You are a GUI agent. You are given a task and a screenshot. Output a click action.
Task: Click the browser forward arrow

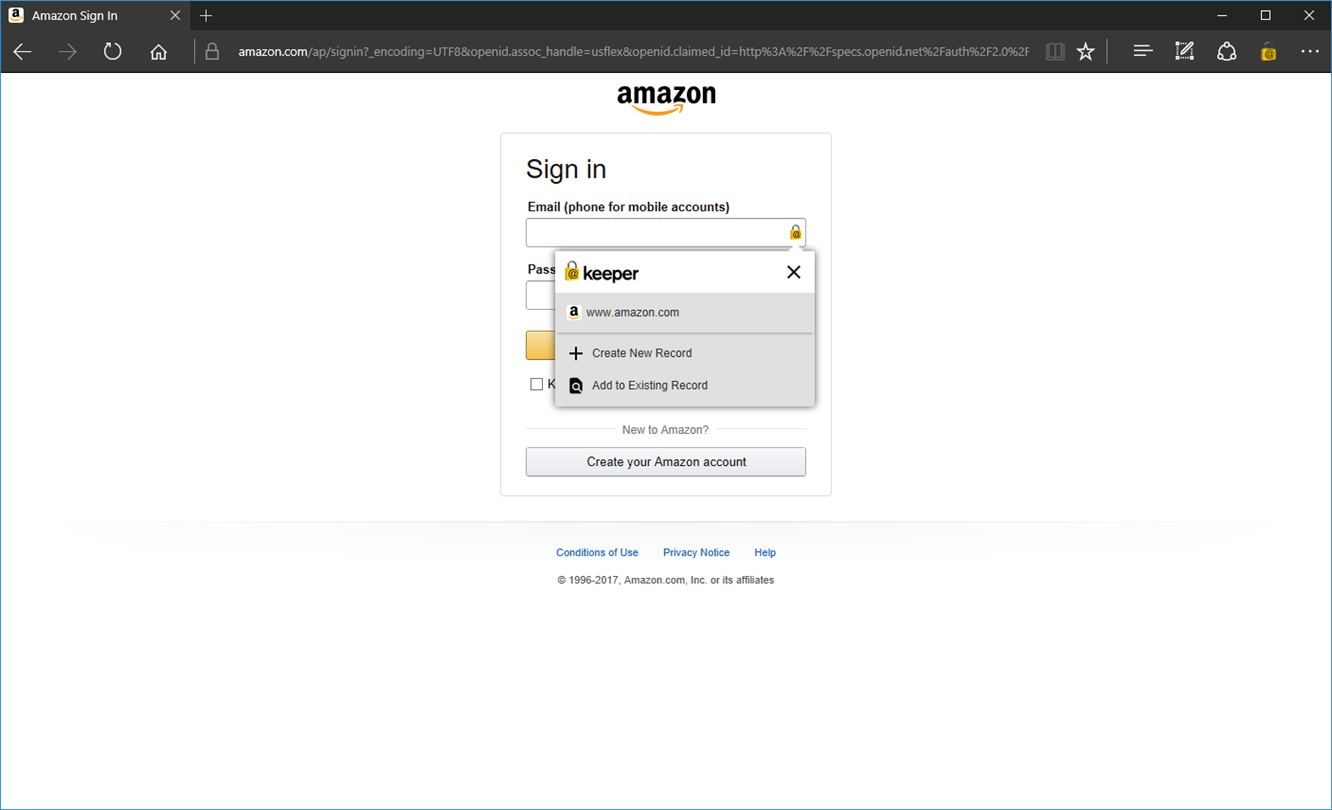tap(68, 52)
